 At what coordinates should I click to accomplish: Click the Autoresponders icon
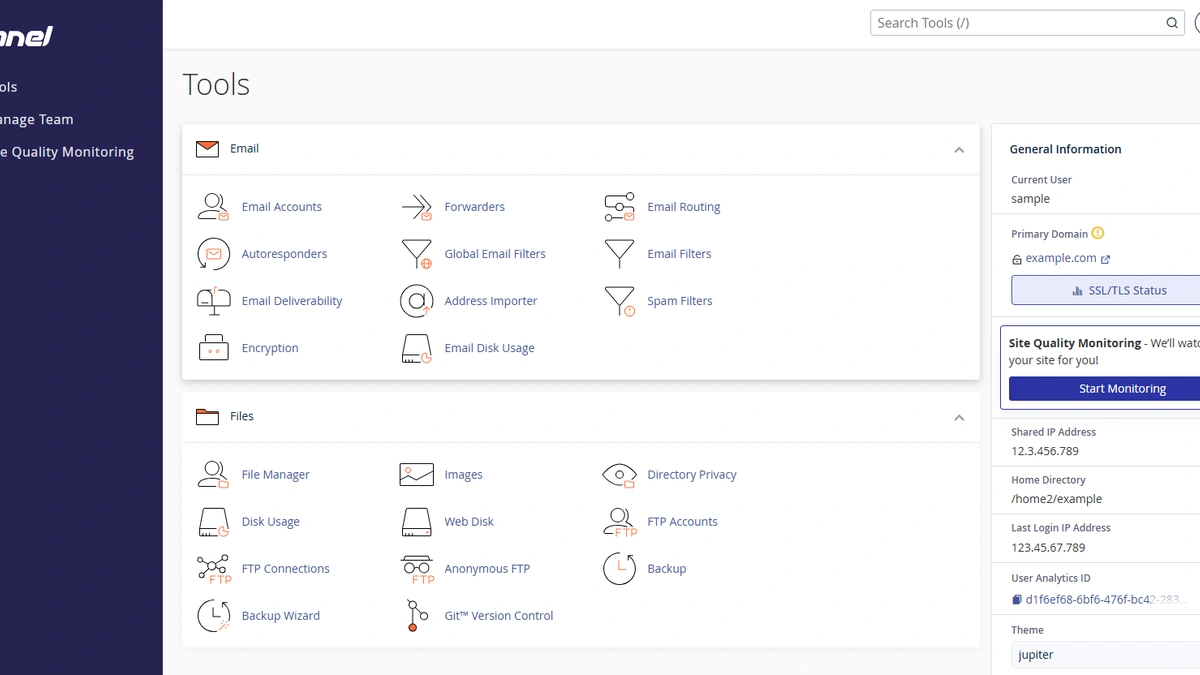pyautogui.click(x=213, y=254)
